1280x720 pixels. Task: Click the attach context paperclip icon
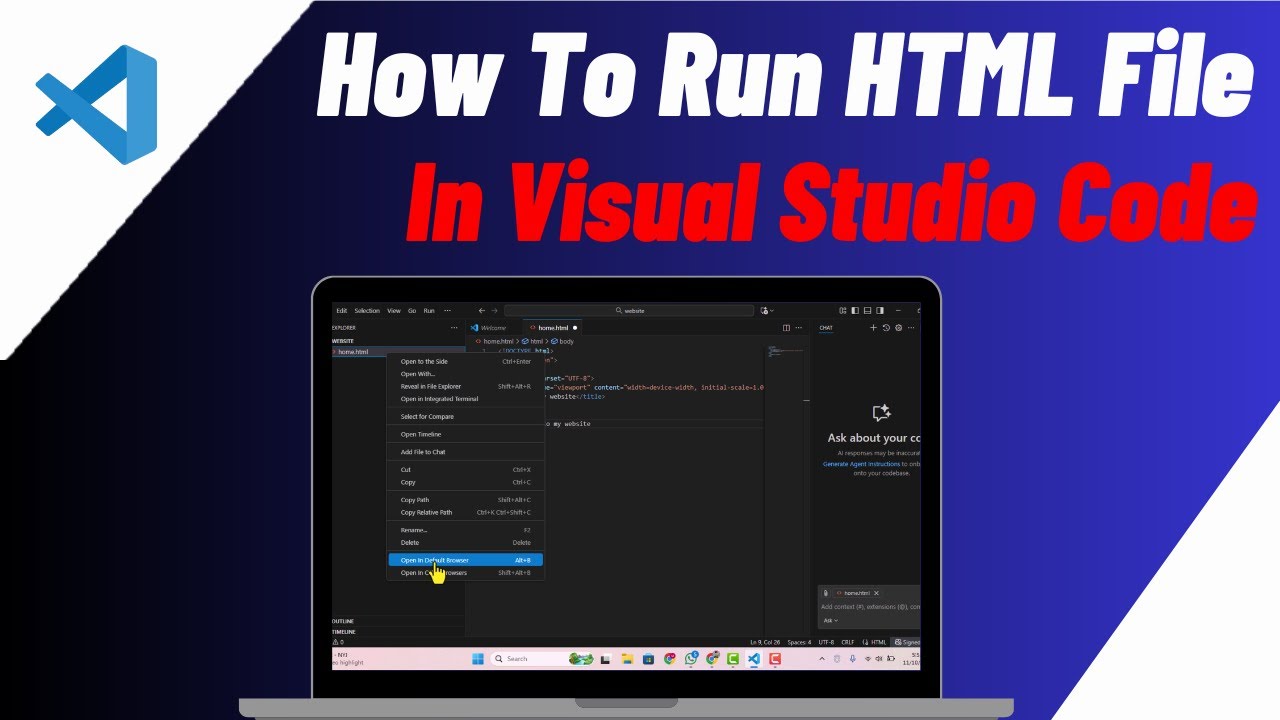pyautogui.click(x=827, y=593)
